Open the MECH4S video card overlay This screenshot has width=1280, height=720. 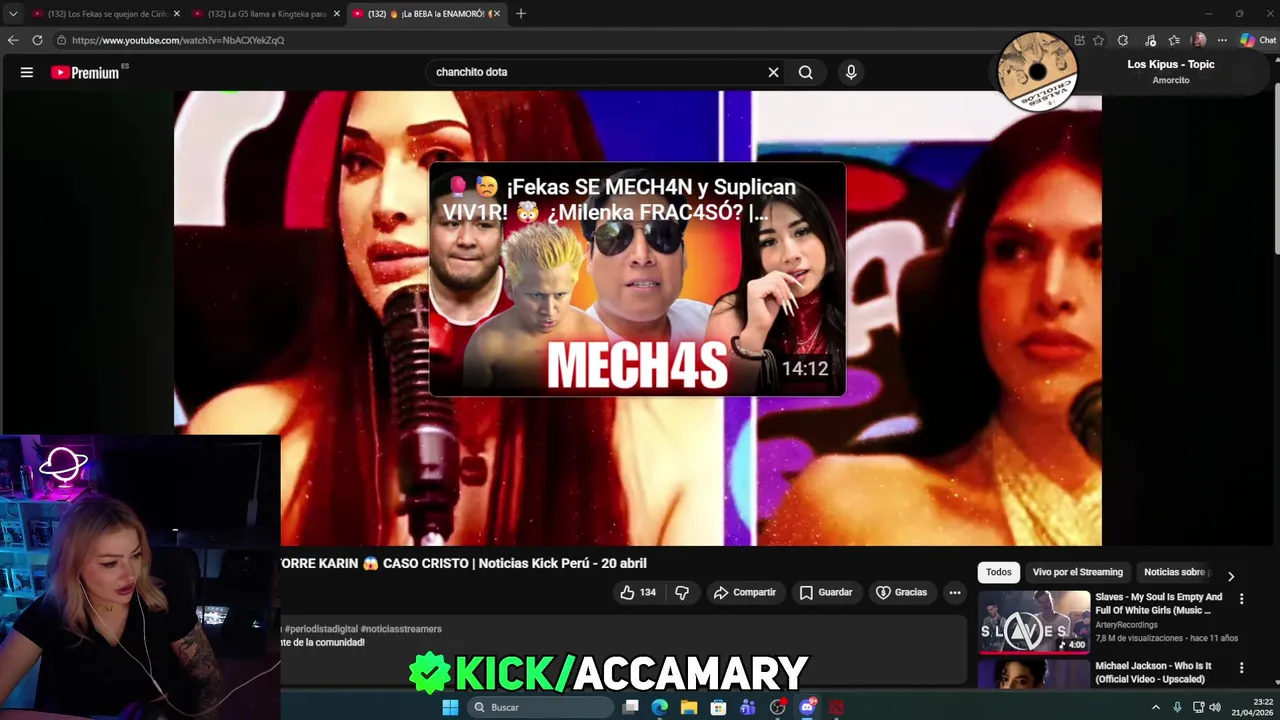[637, 280]
